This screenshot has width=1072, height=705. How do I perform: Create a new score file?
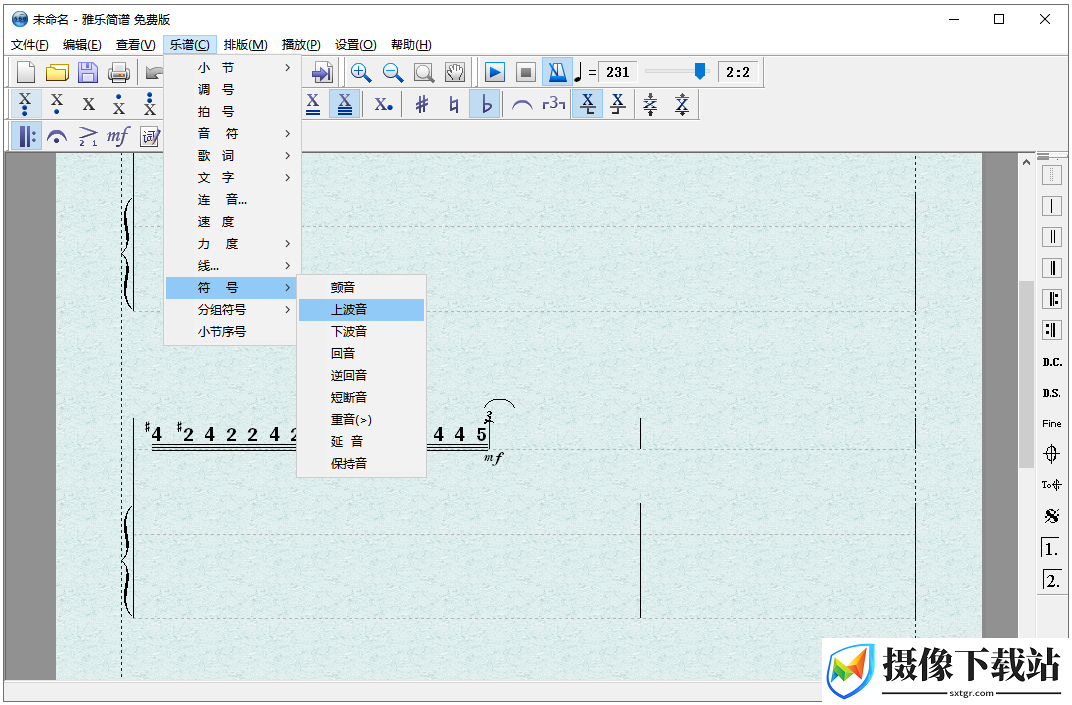(26, 72)
